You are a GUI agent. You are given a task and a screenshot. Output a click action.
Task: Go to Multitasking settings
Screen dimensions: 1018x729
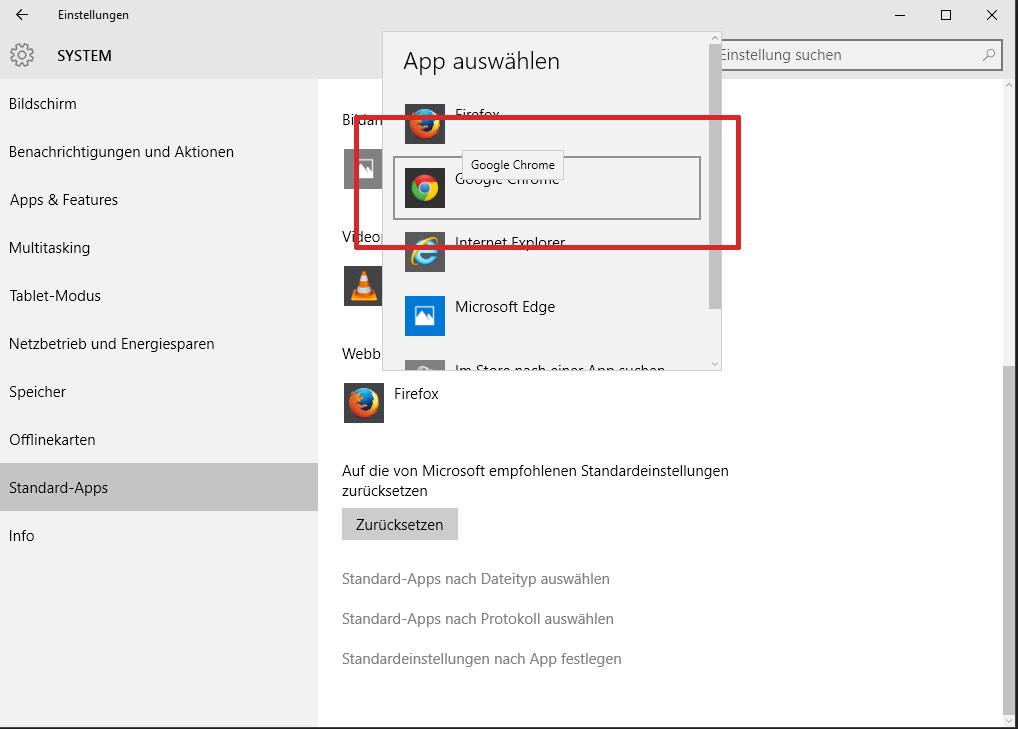159,248
